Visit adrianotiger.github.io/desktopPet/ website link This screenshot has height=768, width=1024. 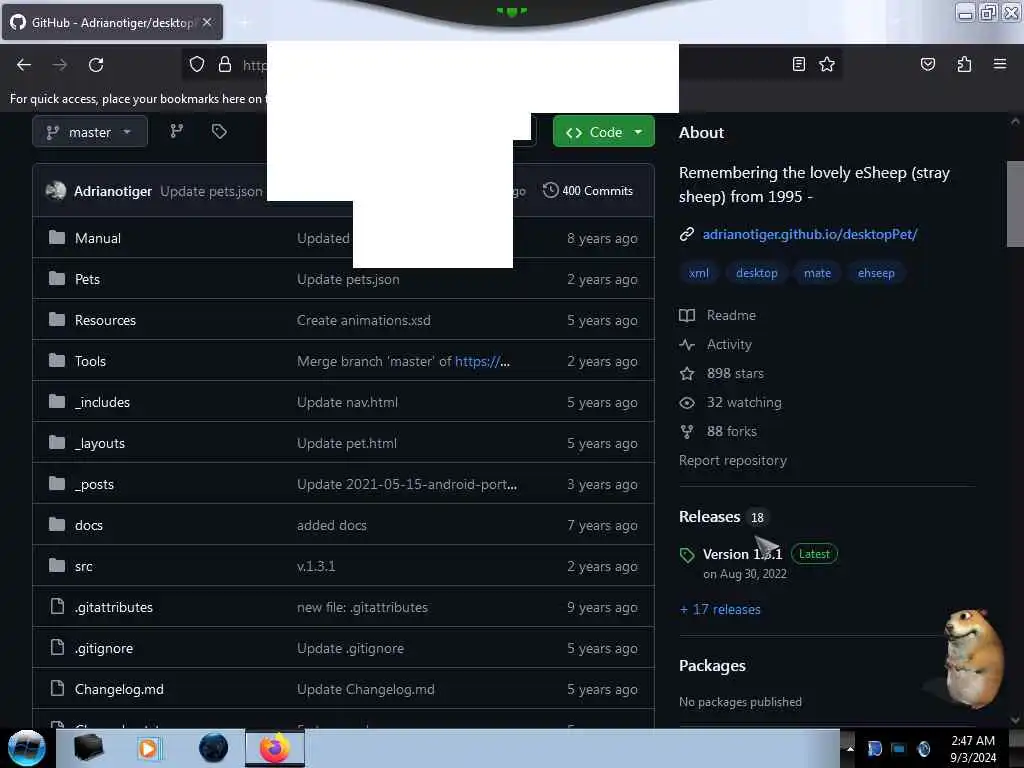pos(810,234)
